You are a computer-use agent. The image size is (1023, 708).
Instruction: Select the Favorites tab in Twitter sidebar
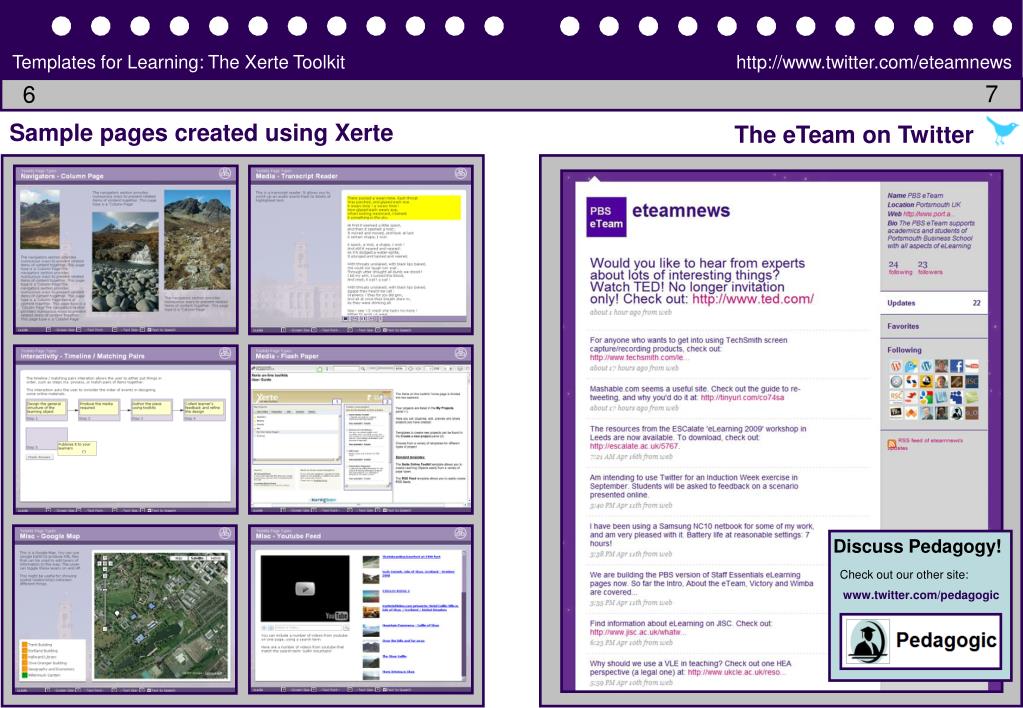point(934,326)
